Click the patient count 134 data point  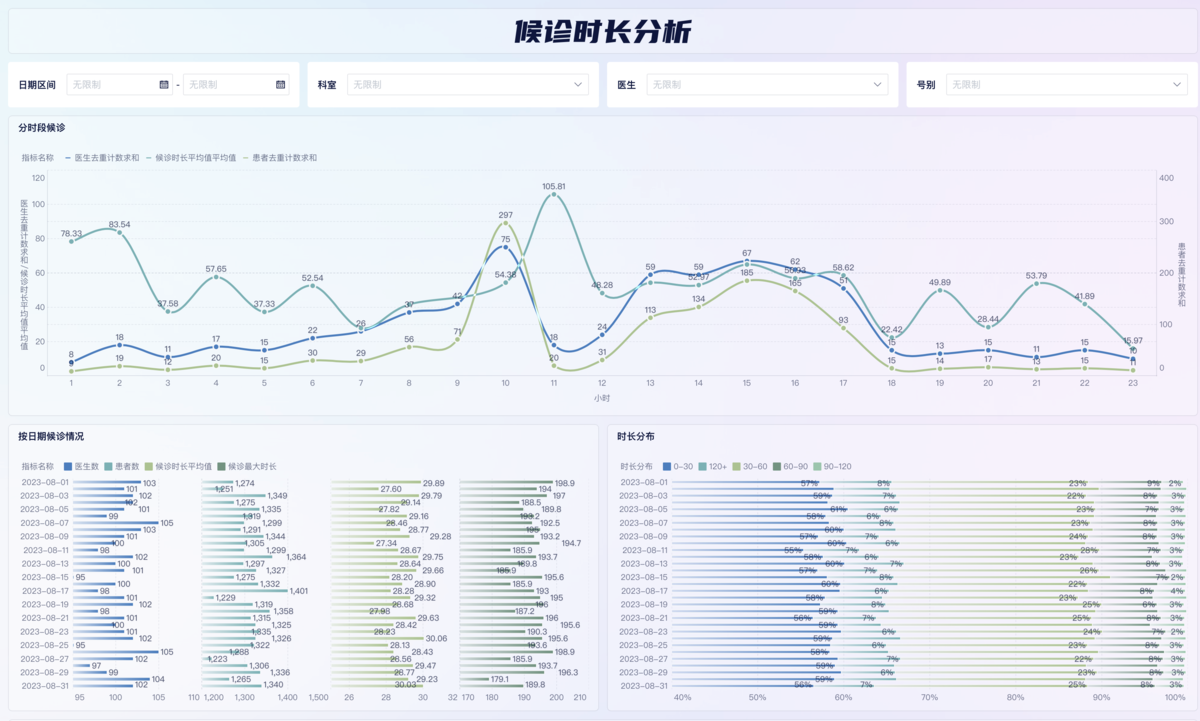[698, 307]
